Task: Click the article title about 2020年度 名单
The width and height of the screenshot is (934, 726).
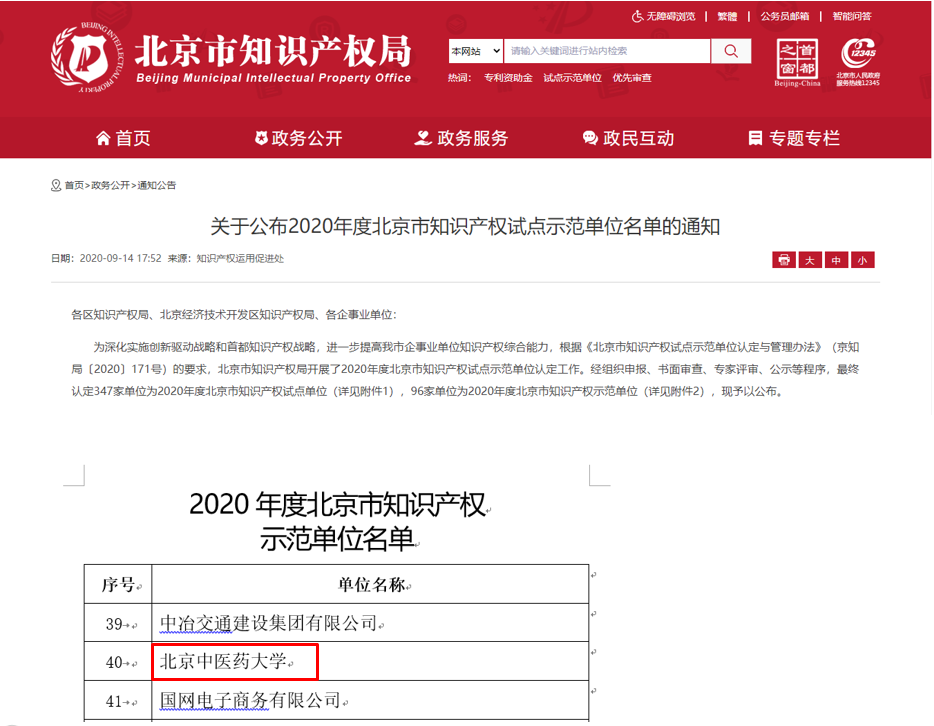Action: [x=465, y=227]
